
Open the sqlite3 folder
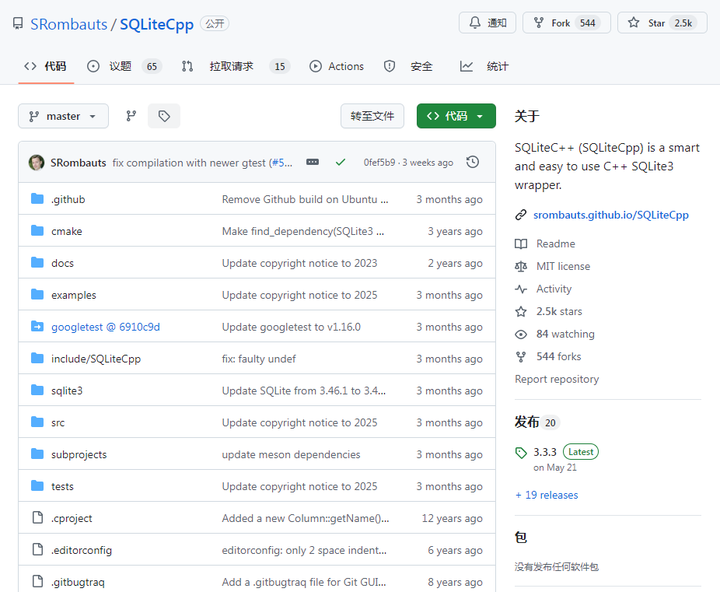67,390
